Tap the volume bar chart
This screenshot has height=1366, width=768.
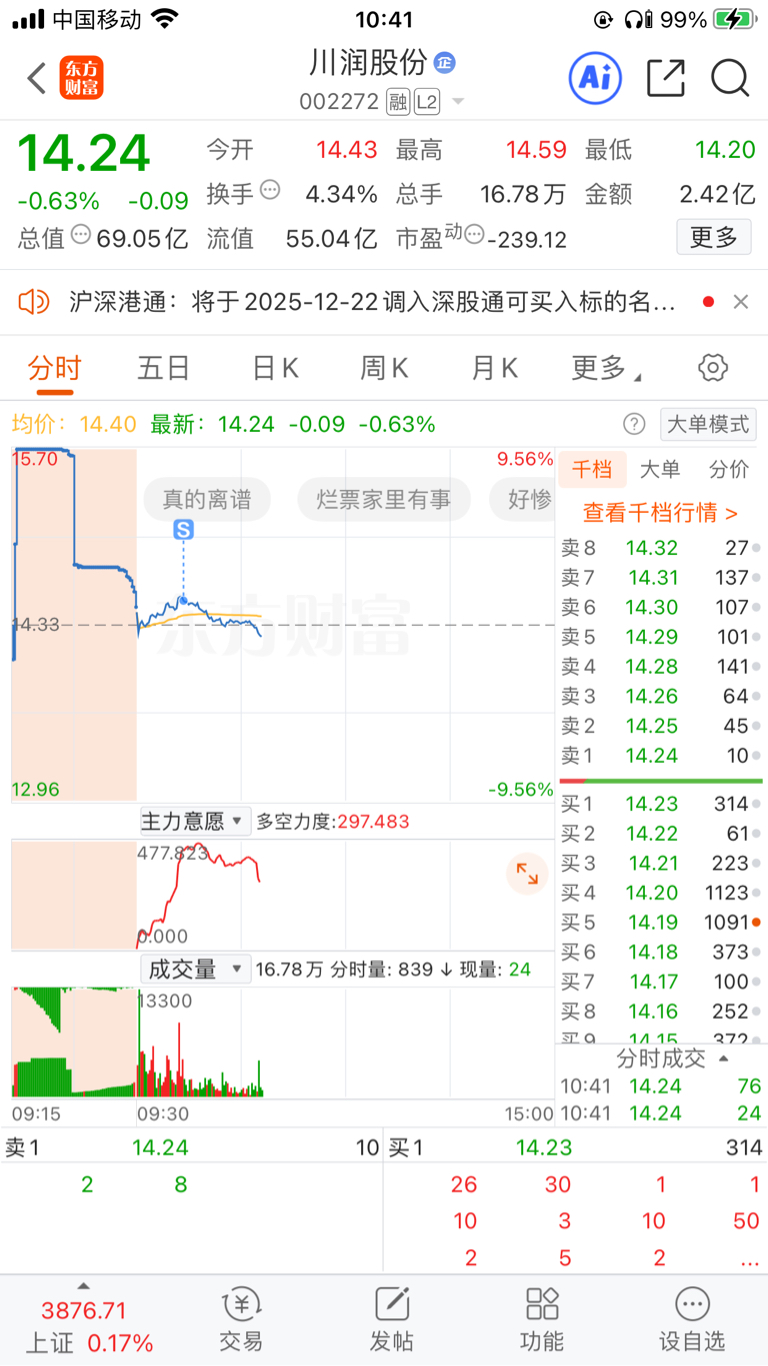[283, 1041]
